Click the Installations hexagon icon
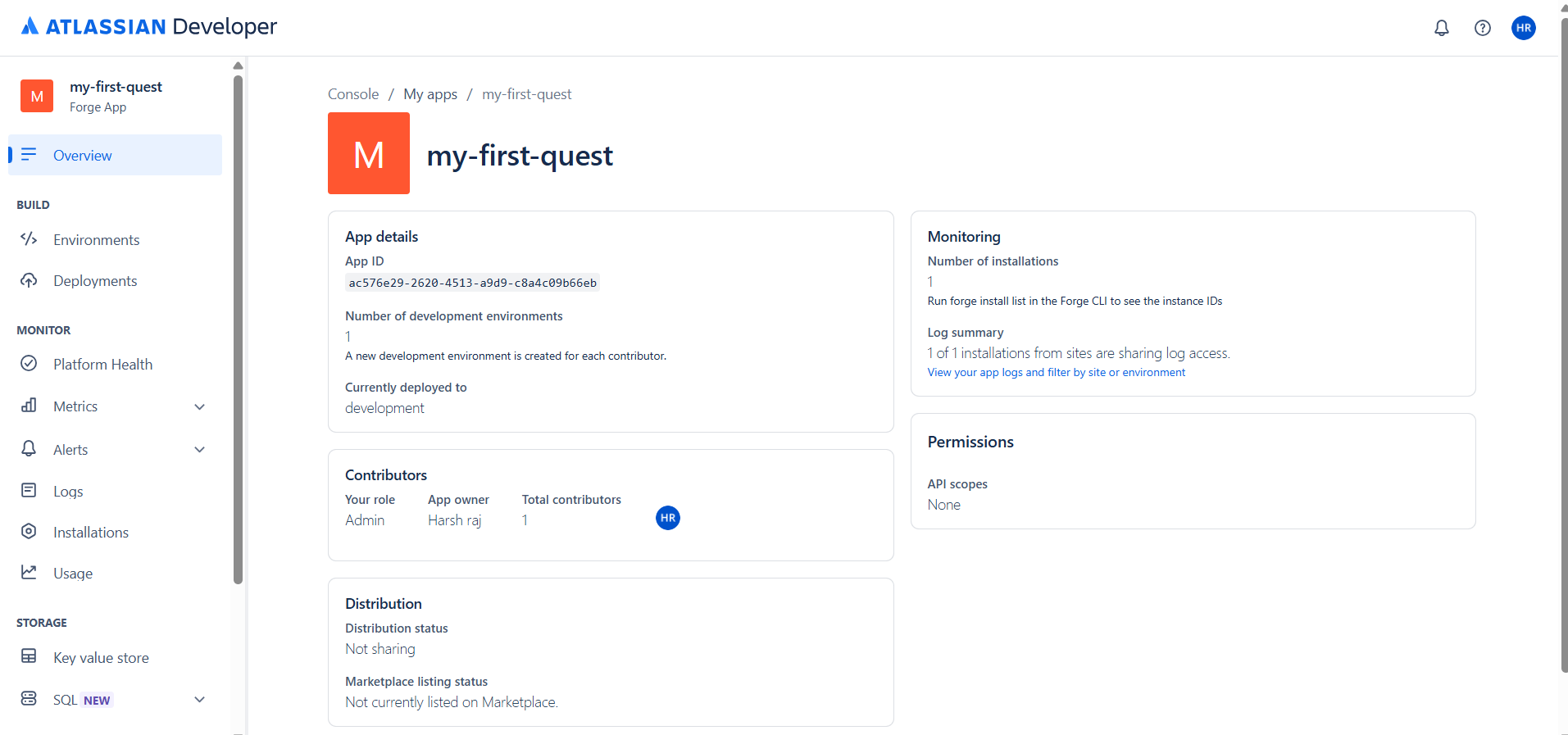Screen dimensions: 1568x735 (x=29, y=531)
